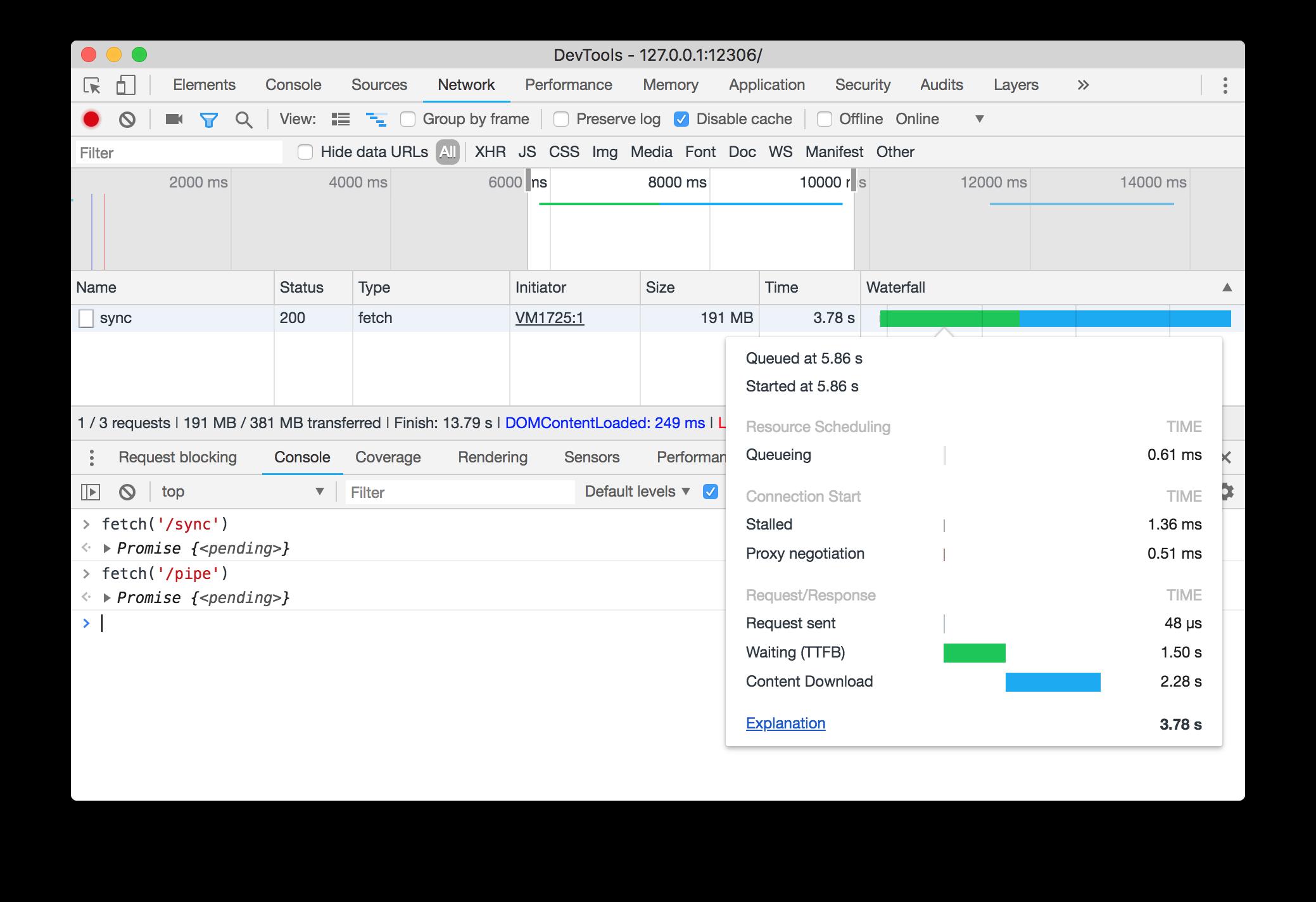Click the record/stop network button
This screenshot has height=902, width=1316.
[x=91, y=120]
